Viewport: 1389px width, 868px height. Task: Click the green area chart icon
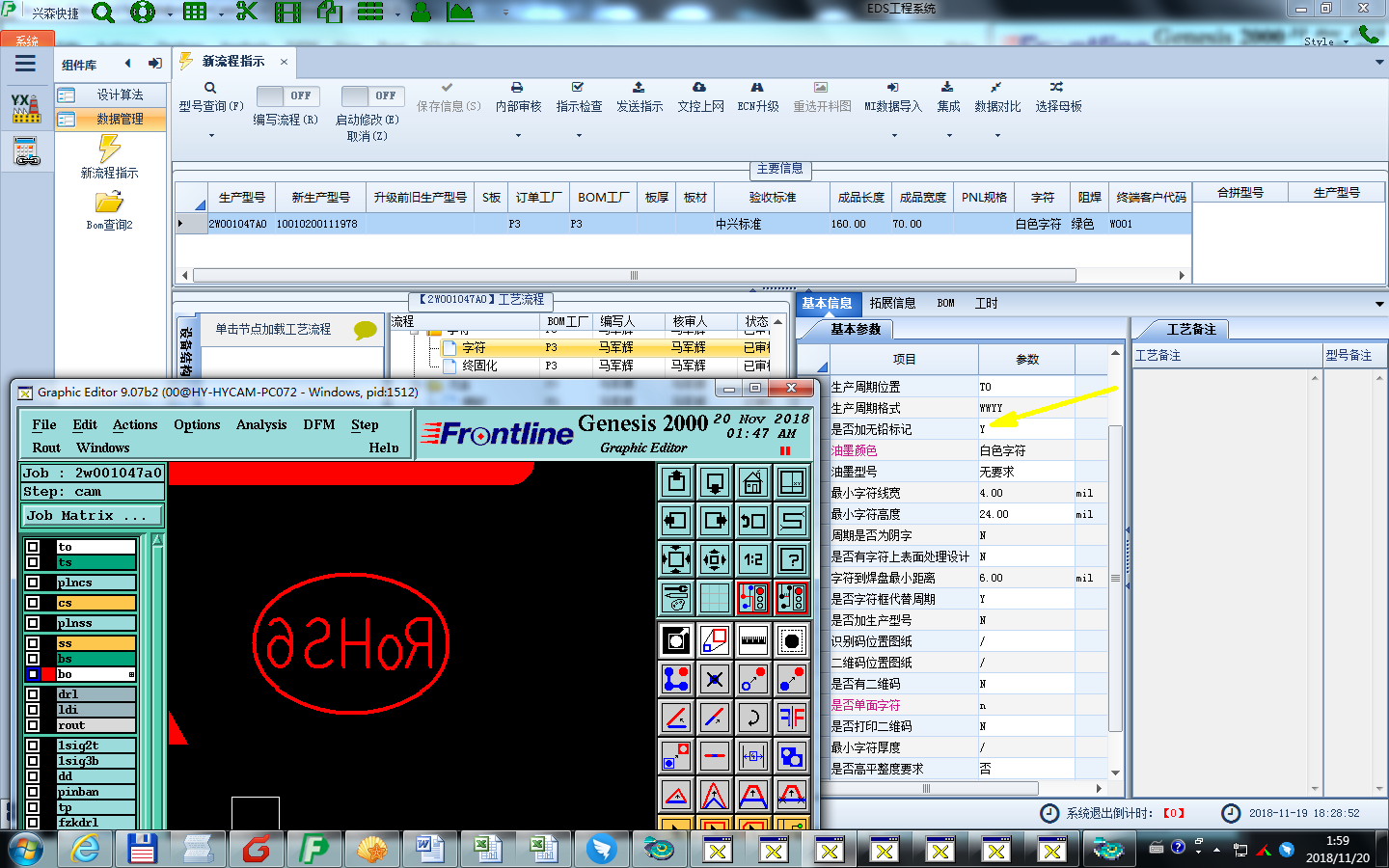(x=461, y=12)
